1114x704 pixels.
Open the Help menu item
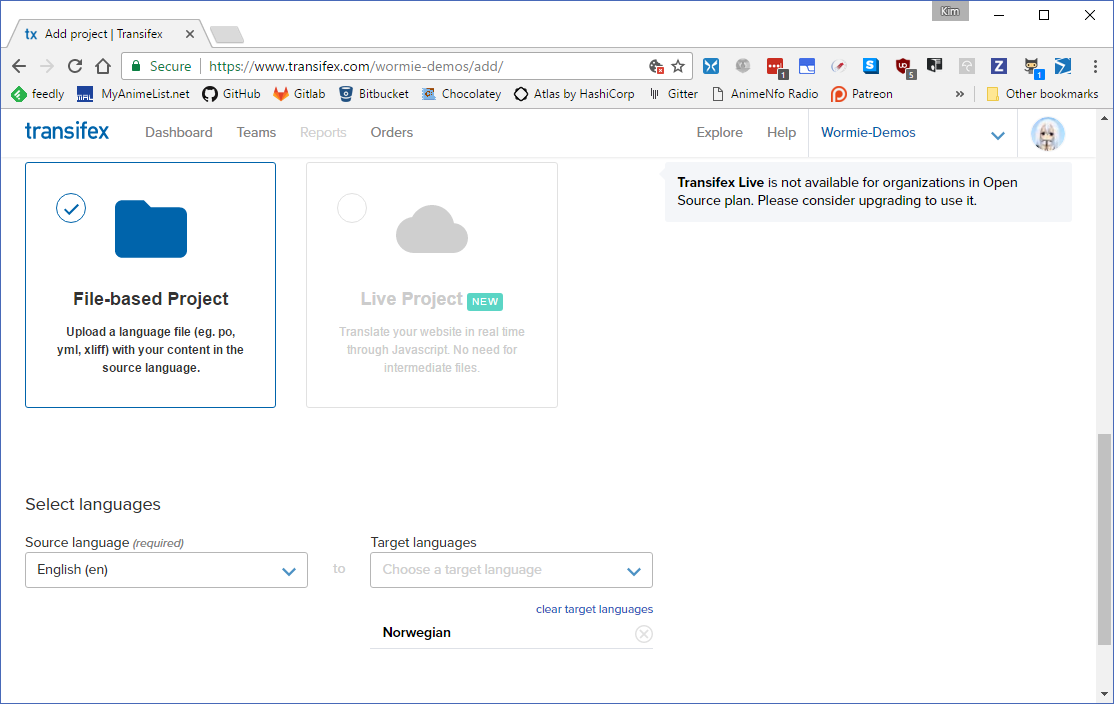tap(781, 132)
